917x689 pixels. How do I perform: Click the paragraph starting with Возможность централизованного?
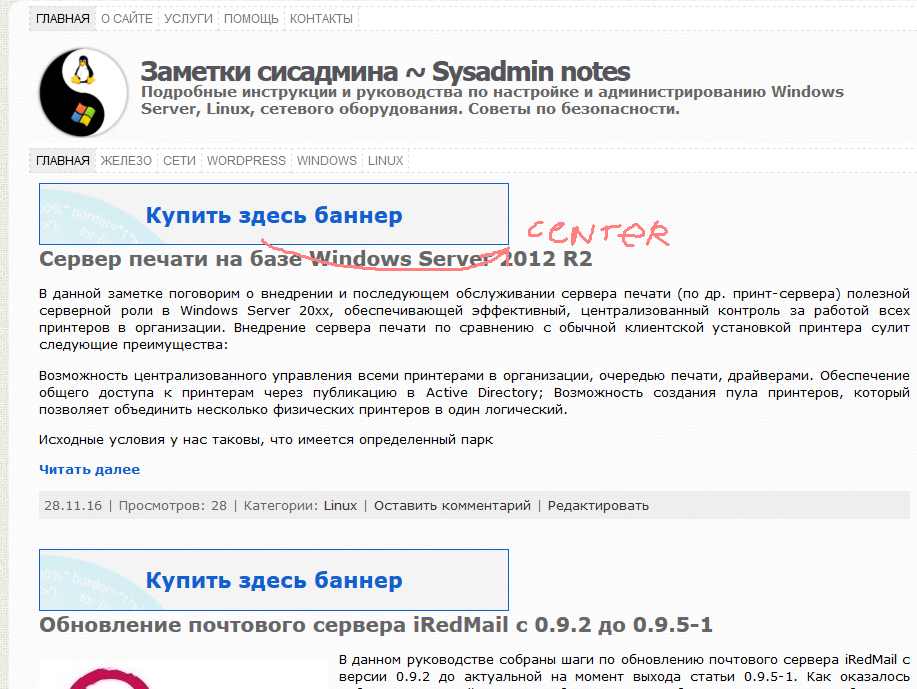(474, 392)
